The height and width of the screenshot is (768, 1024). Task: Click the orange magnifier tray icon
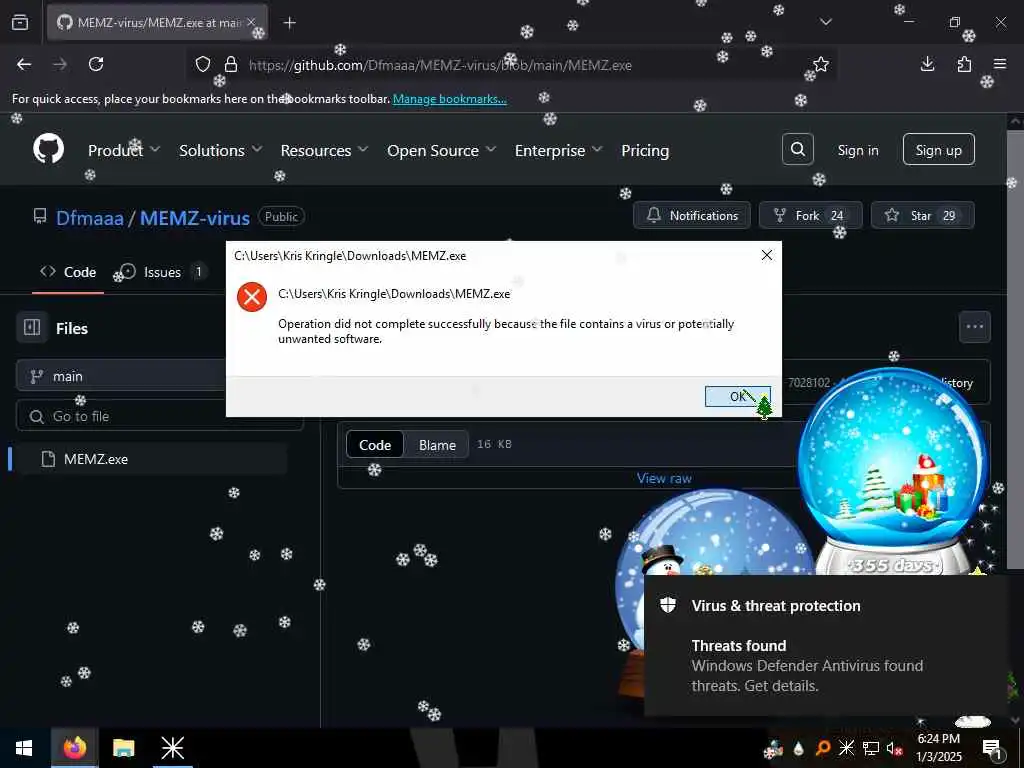pos(823,748)
